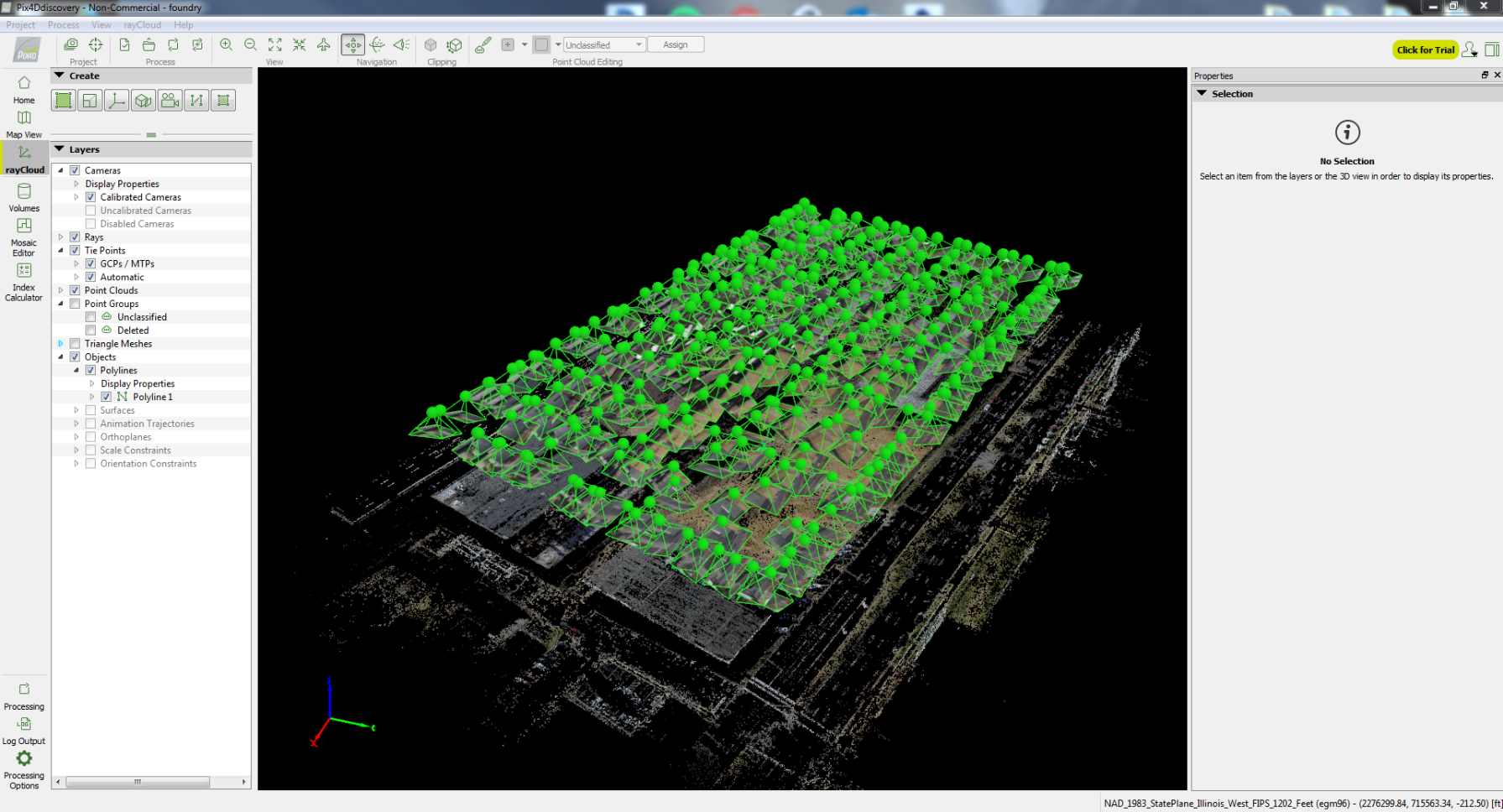Create new Polyline object icon
Image resolution: width=1503 pixels, height=812 pixels.
click(x=196, y=101)
